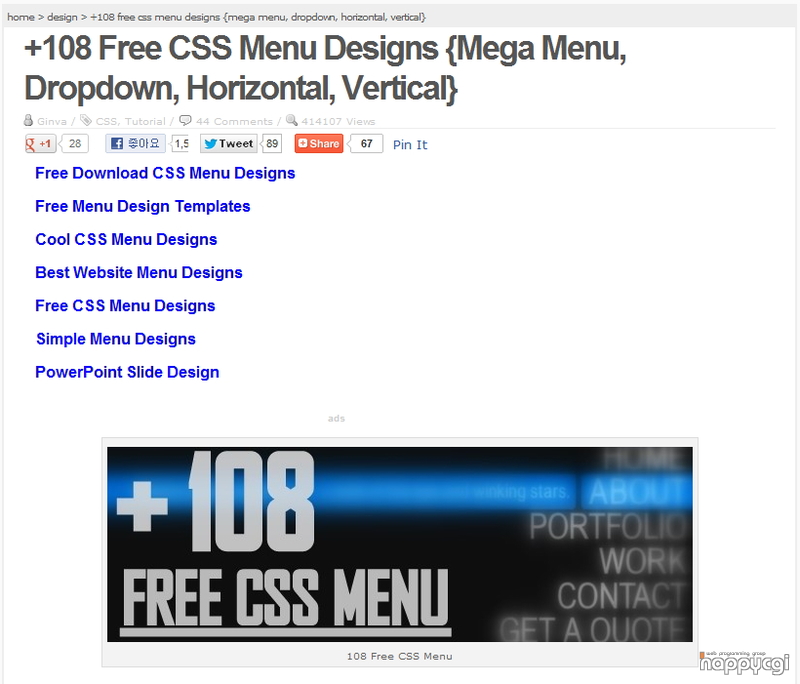Screen dimensions: 800x684
Task: Open the 44 Comments link
Action: (x=234, y=121)
